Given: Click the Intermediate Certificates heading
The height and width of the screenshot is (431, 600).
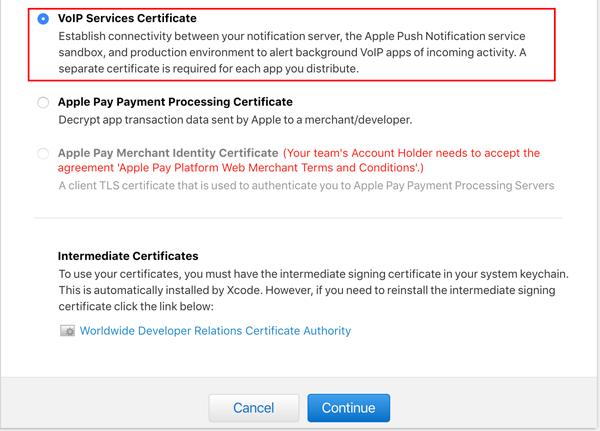Looking at the screenshot, I should tap(128, 256).
